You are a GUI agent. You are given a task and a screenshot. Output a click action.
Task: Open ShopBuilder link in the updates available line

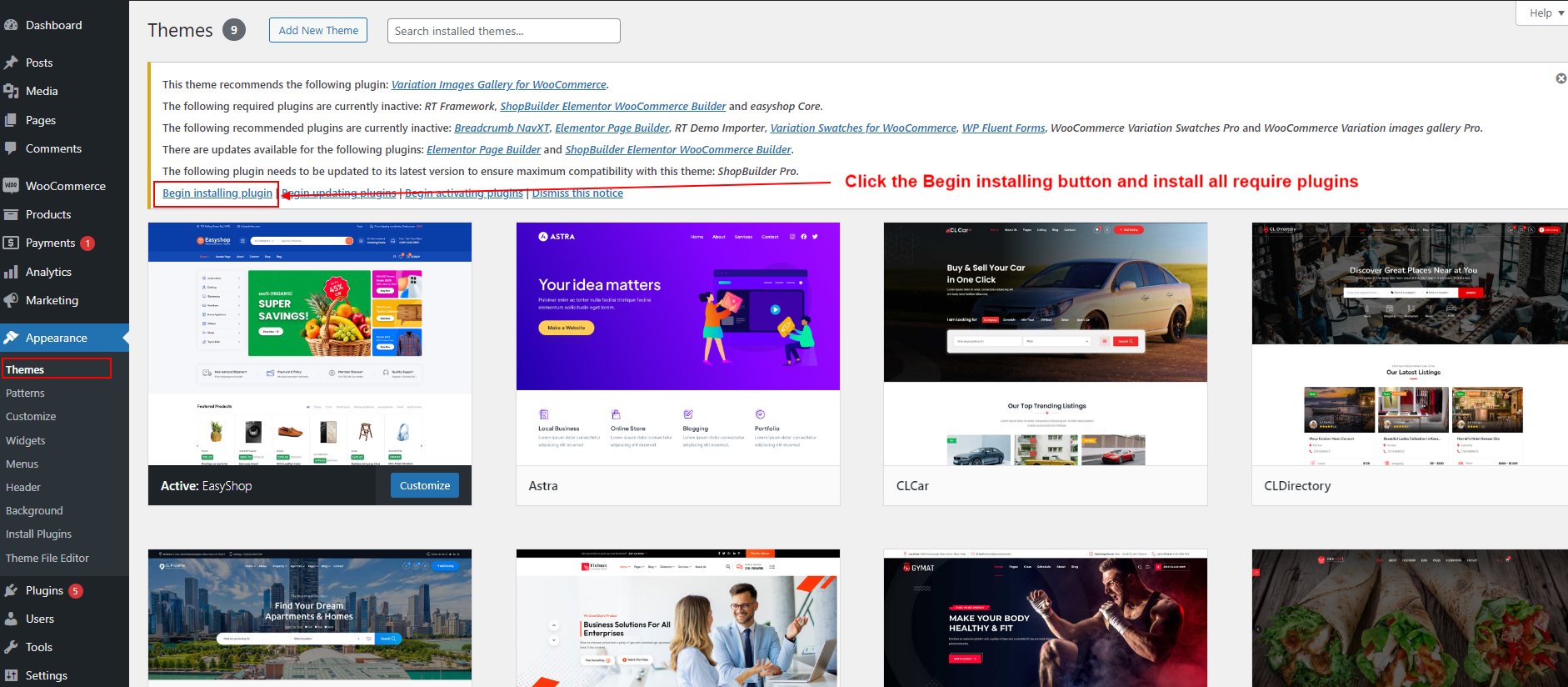pyautogui.click(x=678, y=149)
